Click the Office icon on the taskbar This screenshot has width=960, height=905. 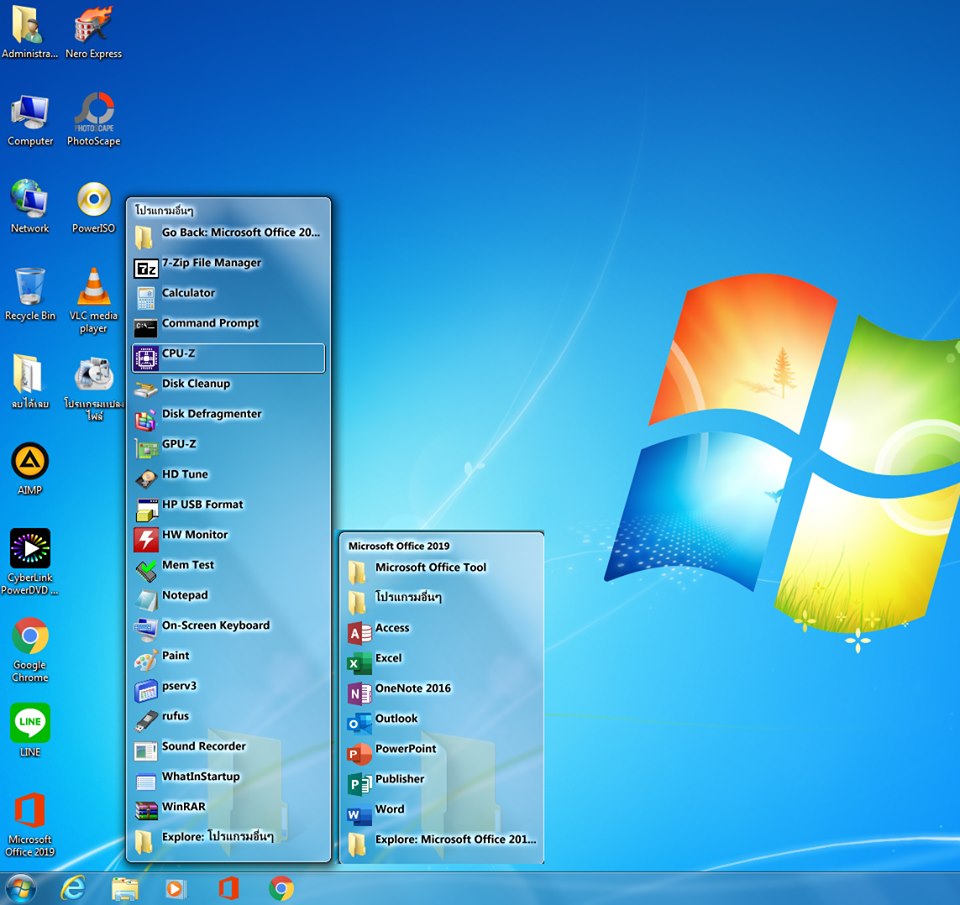(228, 888)
